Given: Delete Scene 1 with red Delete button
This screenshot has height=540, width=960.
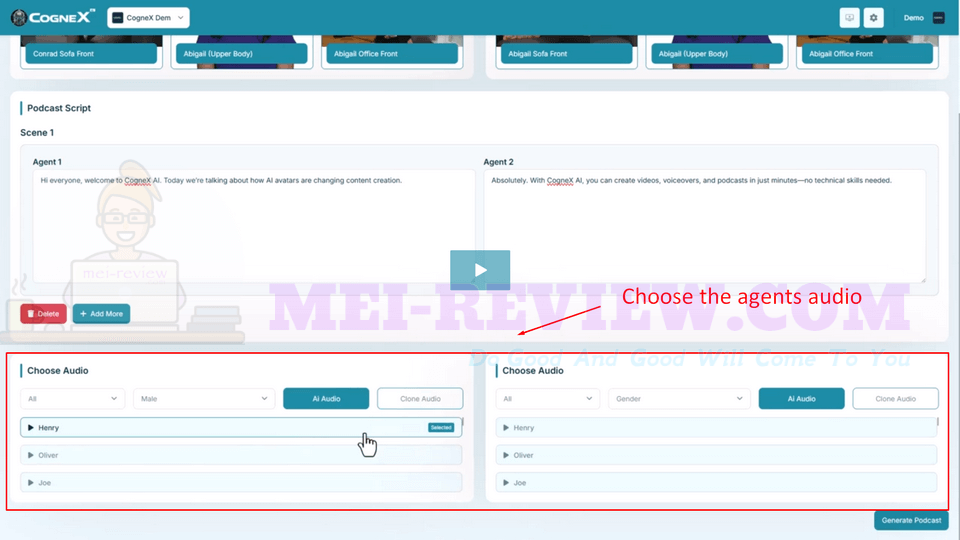Looking at the screenshot, I should (x=43, y=313).
